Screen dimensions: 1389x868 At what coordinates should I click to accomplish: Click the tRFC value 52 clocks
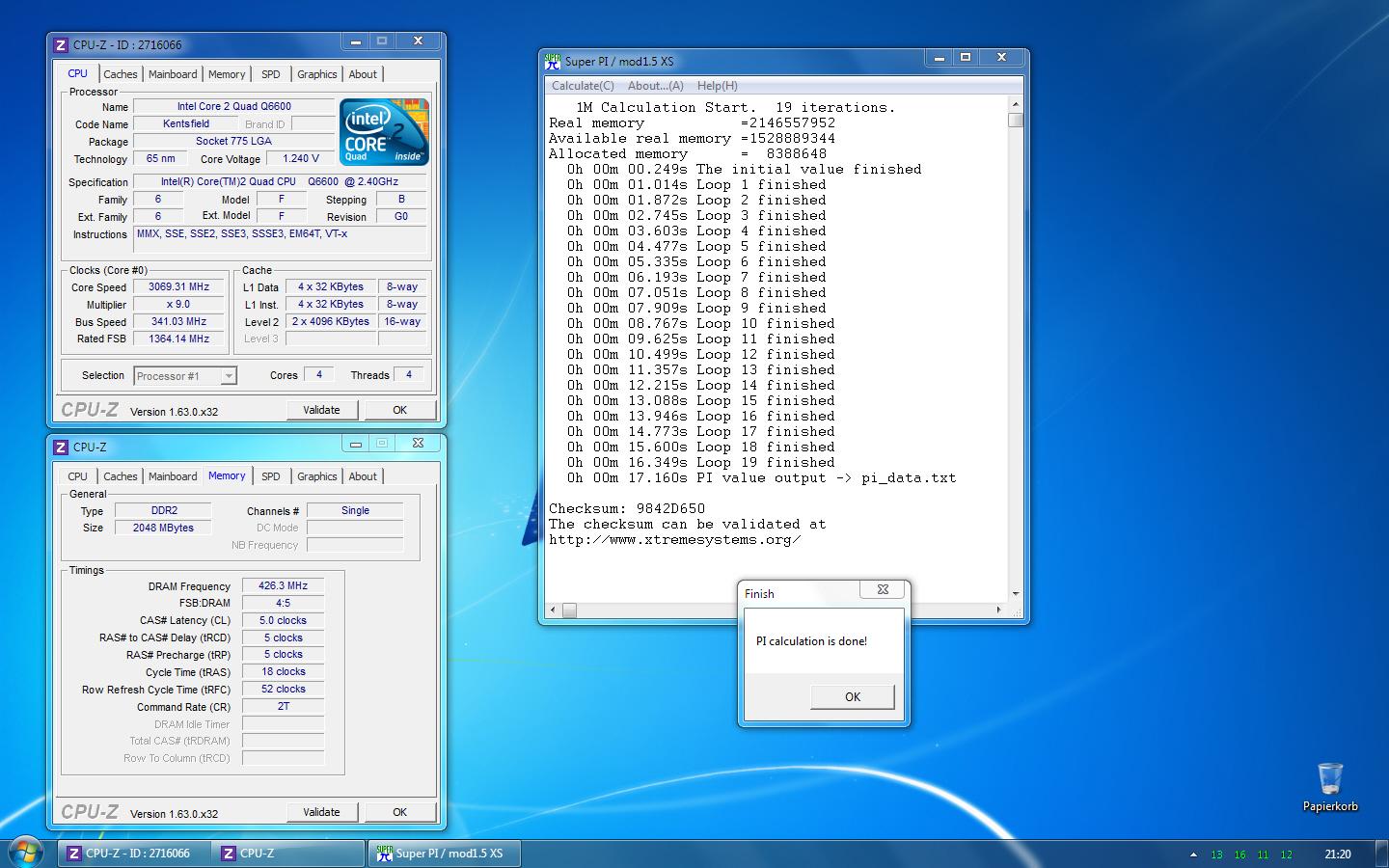[283, 690]
